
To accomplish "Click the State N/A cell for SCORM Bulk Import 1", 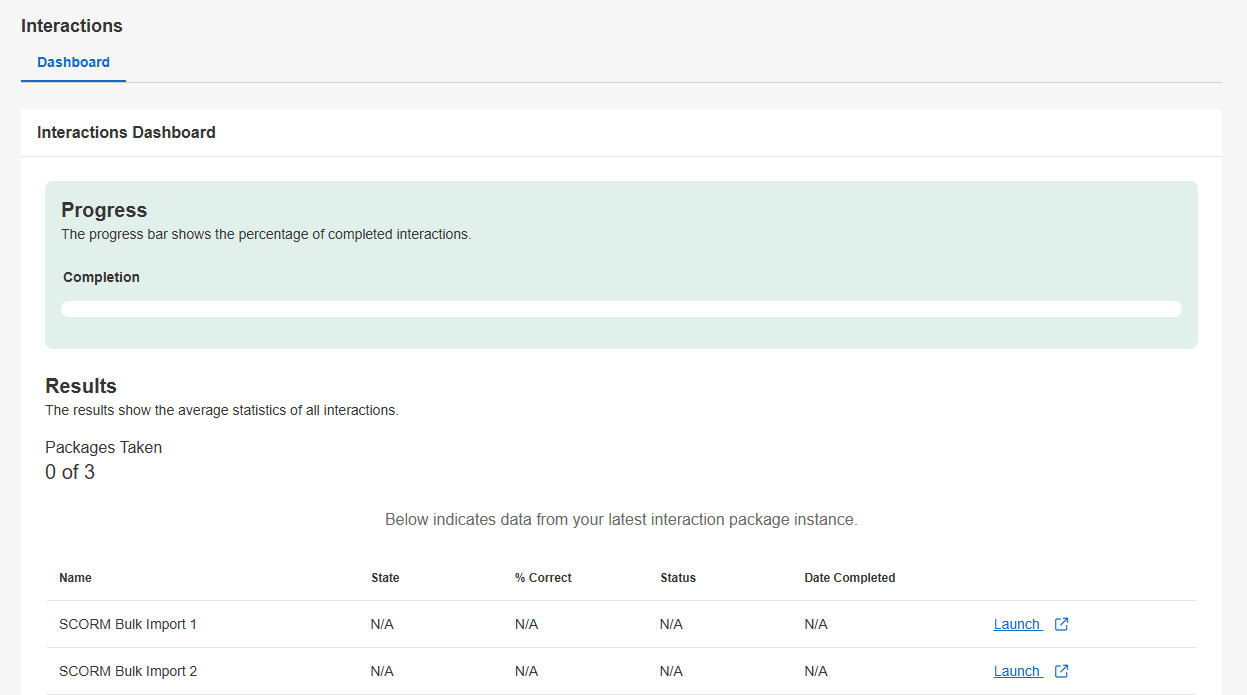I will 382,624.
